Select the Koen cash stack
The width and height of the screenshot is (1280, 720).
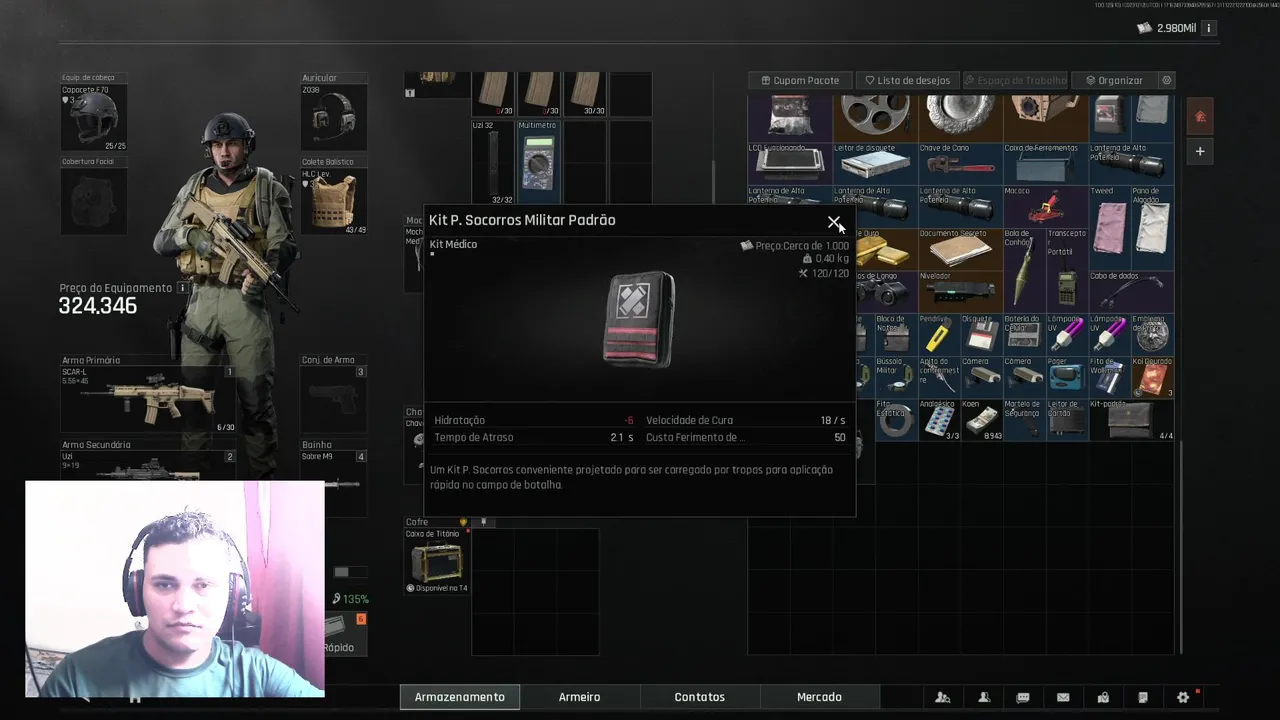[x=981, y=420]
